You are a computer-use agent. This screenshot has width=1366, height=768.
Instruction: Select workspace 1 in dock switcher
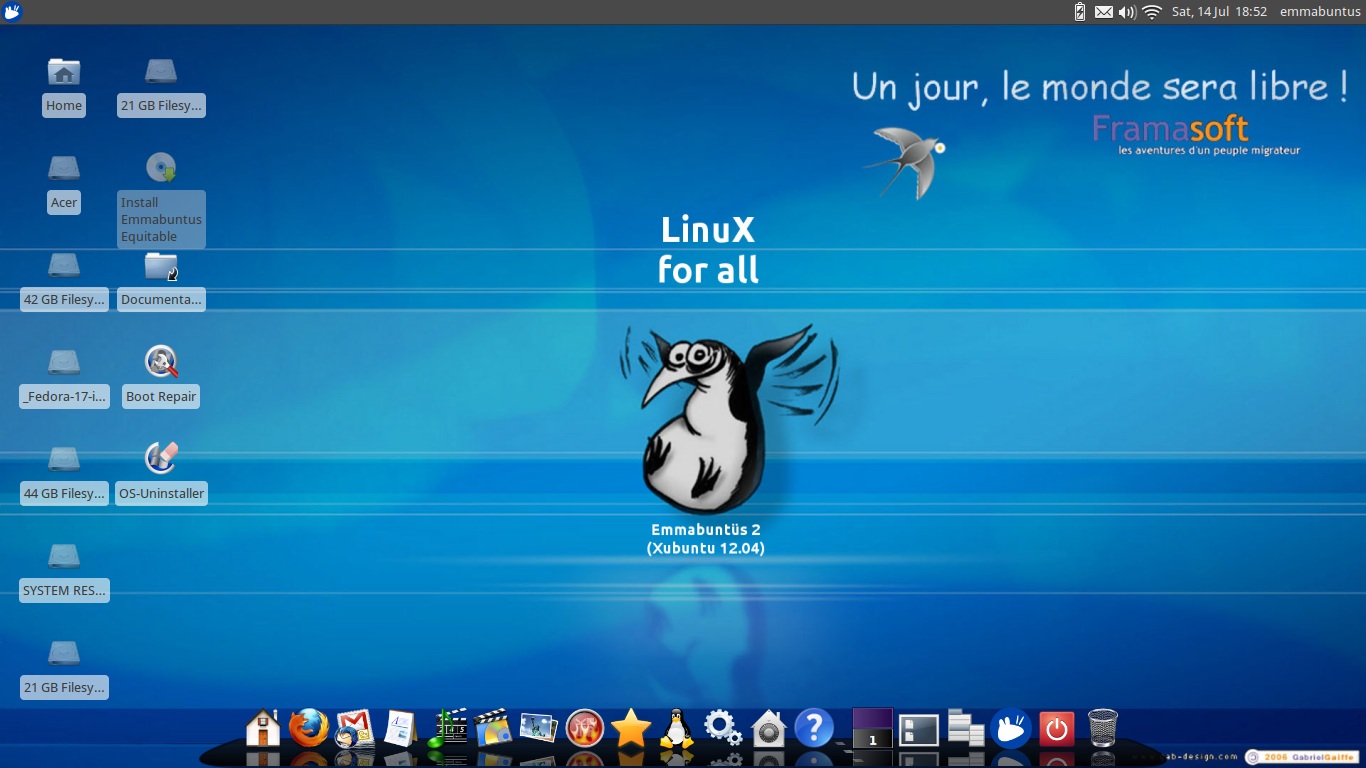pos(872,728)
